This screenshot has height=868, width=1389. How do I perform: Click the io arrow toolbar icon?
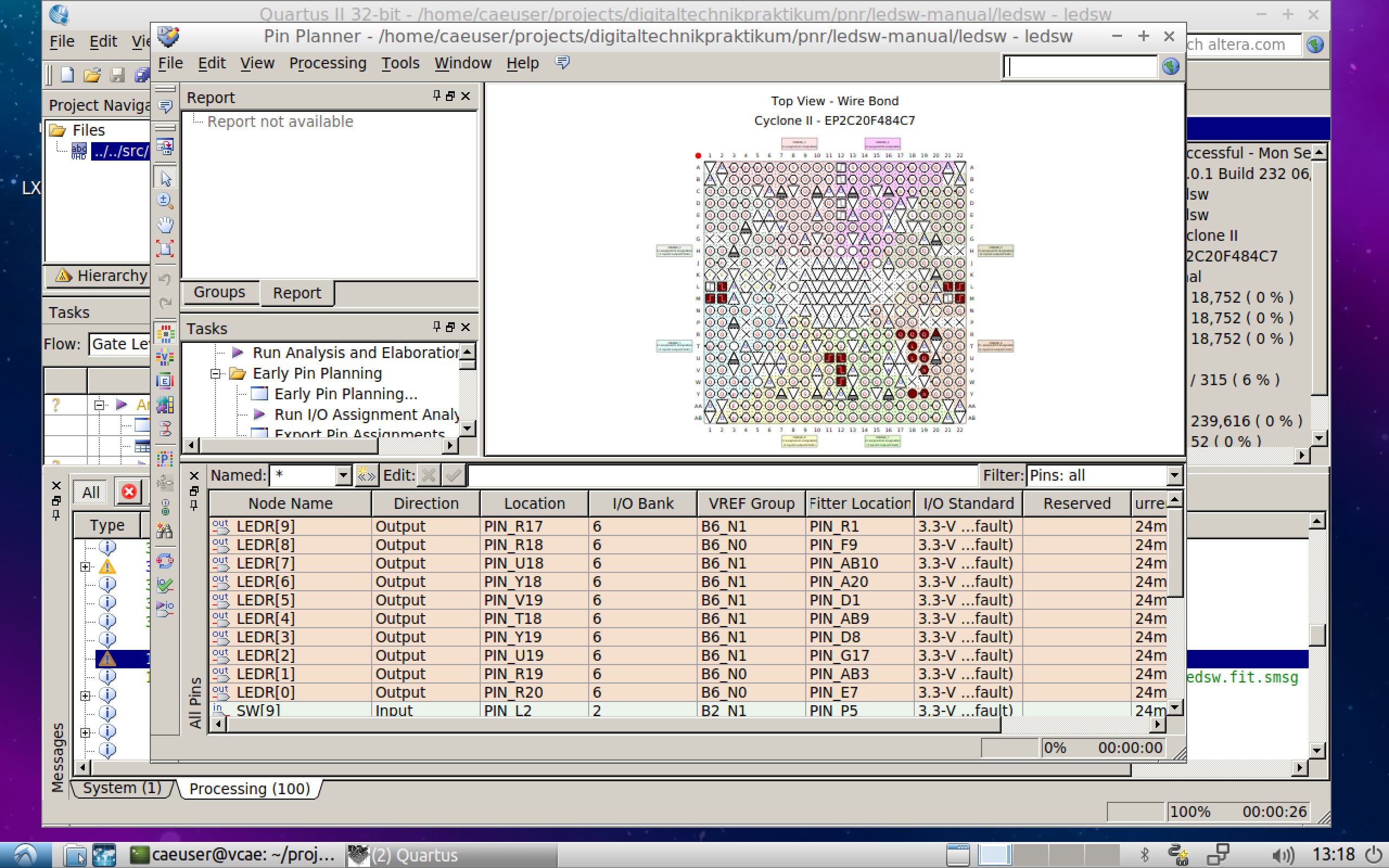(x=165, y=608)
